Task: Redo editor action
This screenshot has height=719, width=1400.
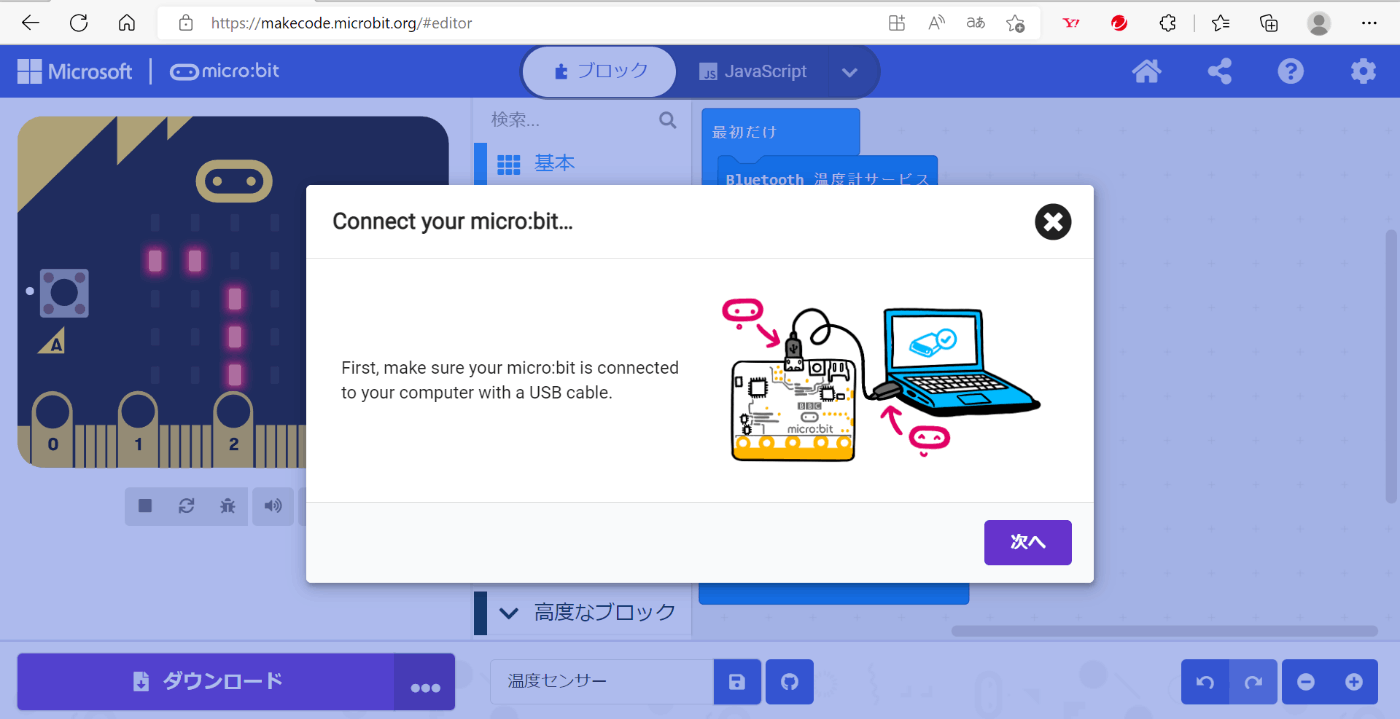Action: tap(1253, 682)
